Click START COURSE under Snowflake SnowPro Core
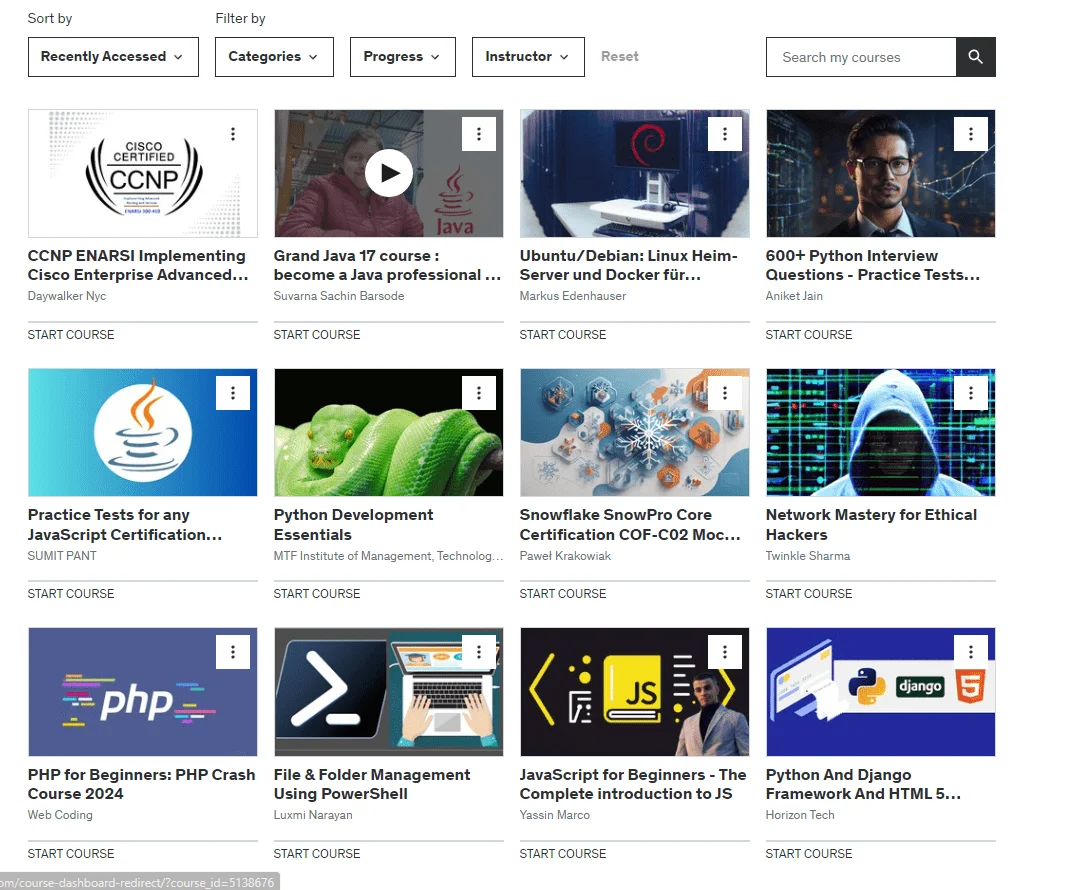Viewport: 1072px width, 890px height. pyautogui.click(x=563, y=593)
